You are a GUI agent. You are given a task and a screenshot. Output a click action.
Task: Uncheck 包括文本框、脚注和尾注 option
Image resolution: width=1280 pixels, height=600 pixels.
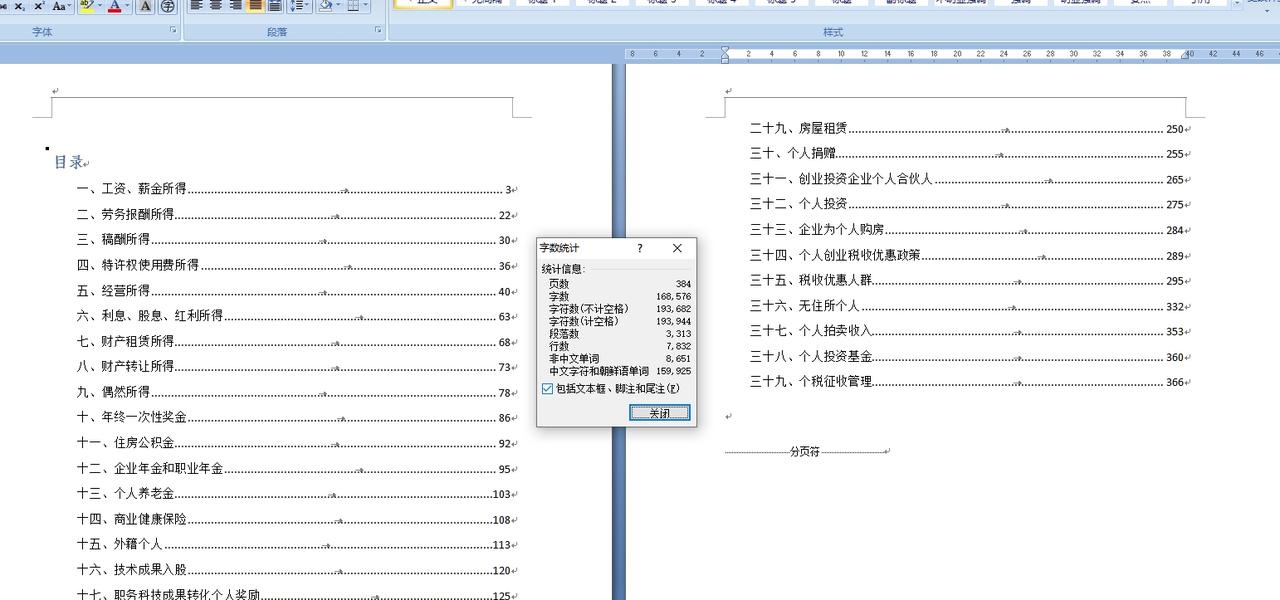click(548, 388)
